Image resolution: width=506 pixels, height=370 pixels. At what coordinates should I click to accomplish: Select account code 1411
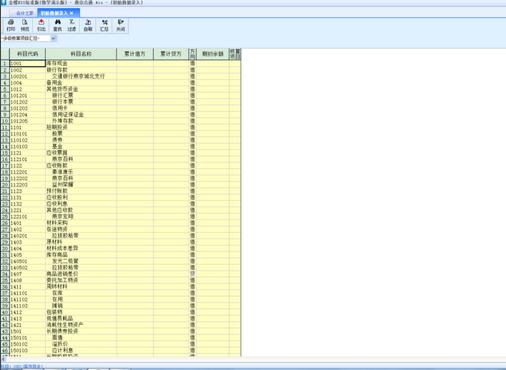click(x=27, y=287)
